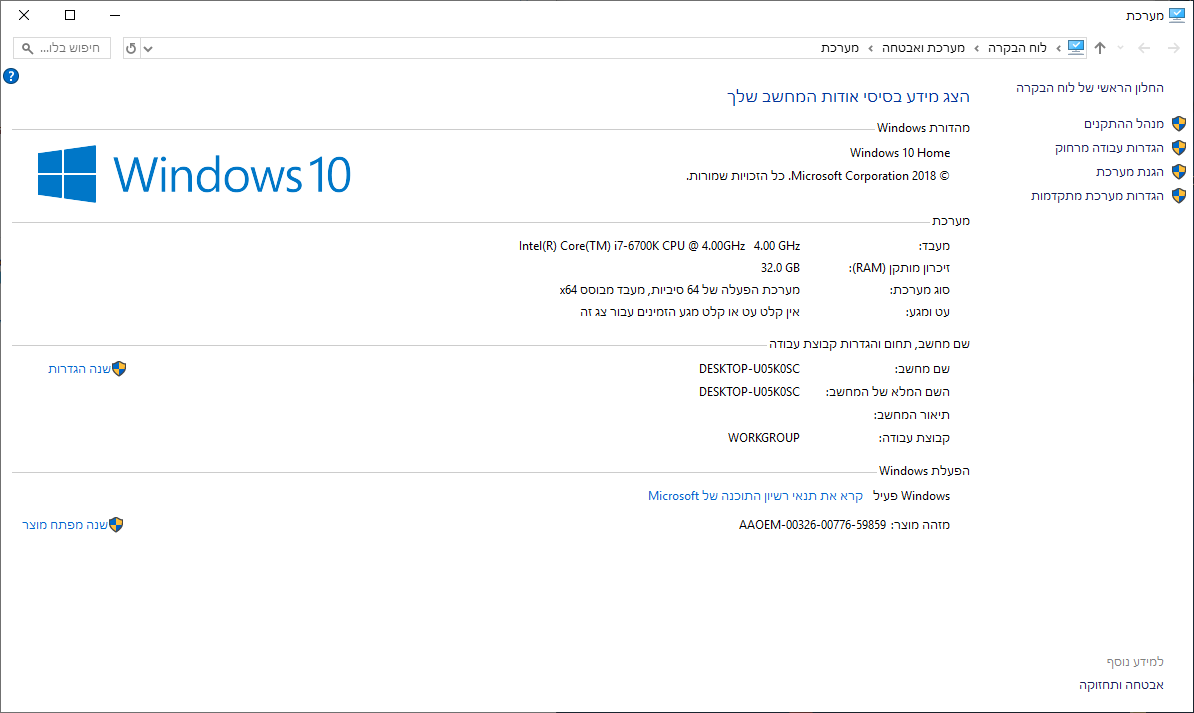This screenshot has height=713, width=1194.
Task: Open הגנת מערכת link
Action: [1130, 171]
